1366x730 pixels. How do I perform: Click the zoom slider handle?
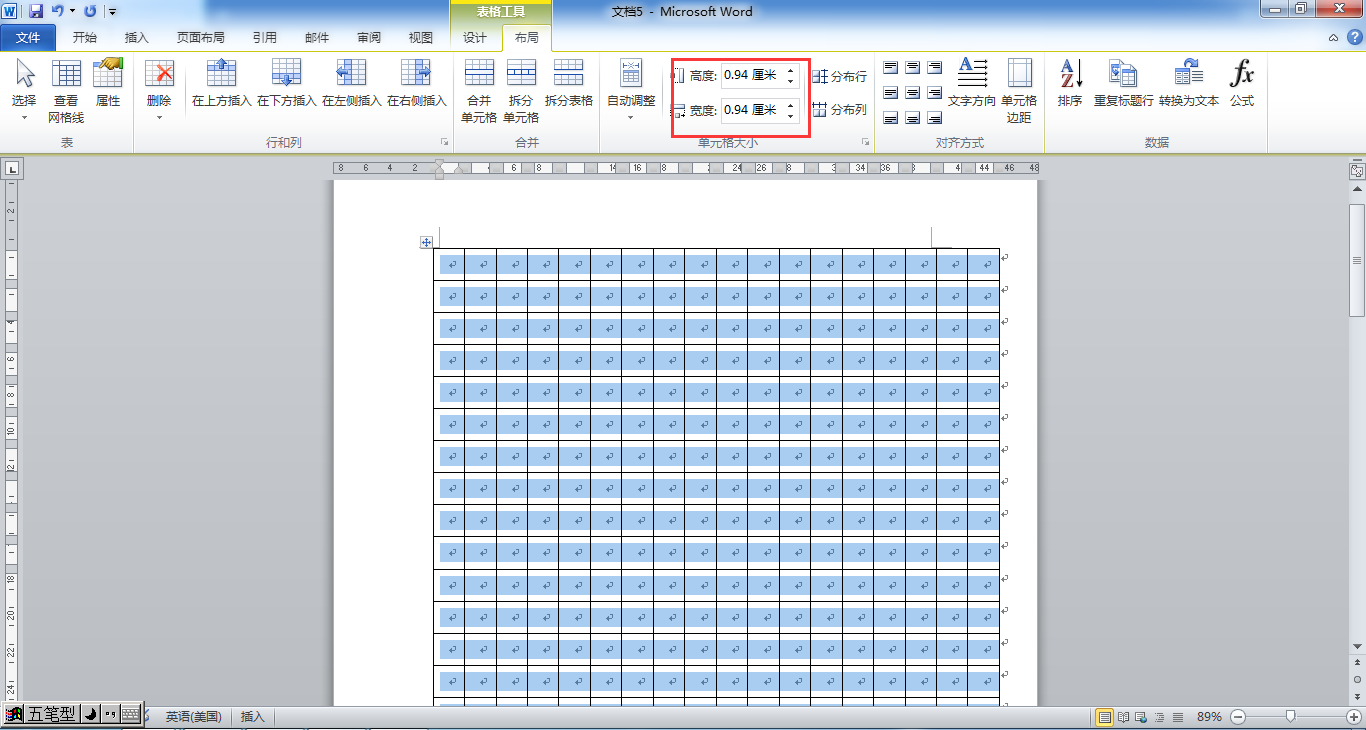[1291, 716]
